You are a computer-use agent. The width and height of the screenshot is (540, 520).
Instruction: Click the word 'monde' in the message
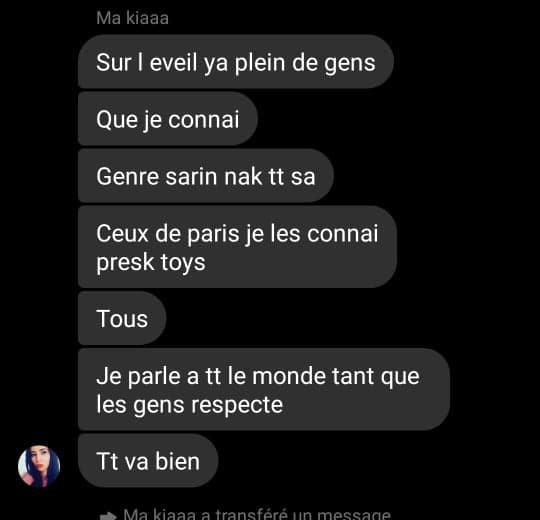[x=289, y=376]
